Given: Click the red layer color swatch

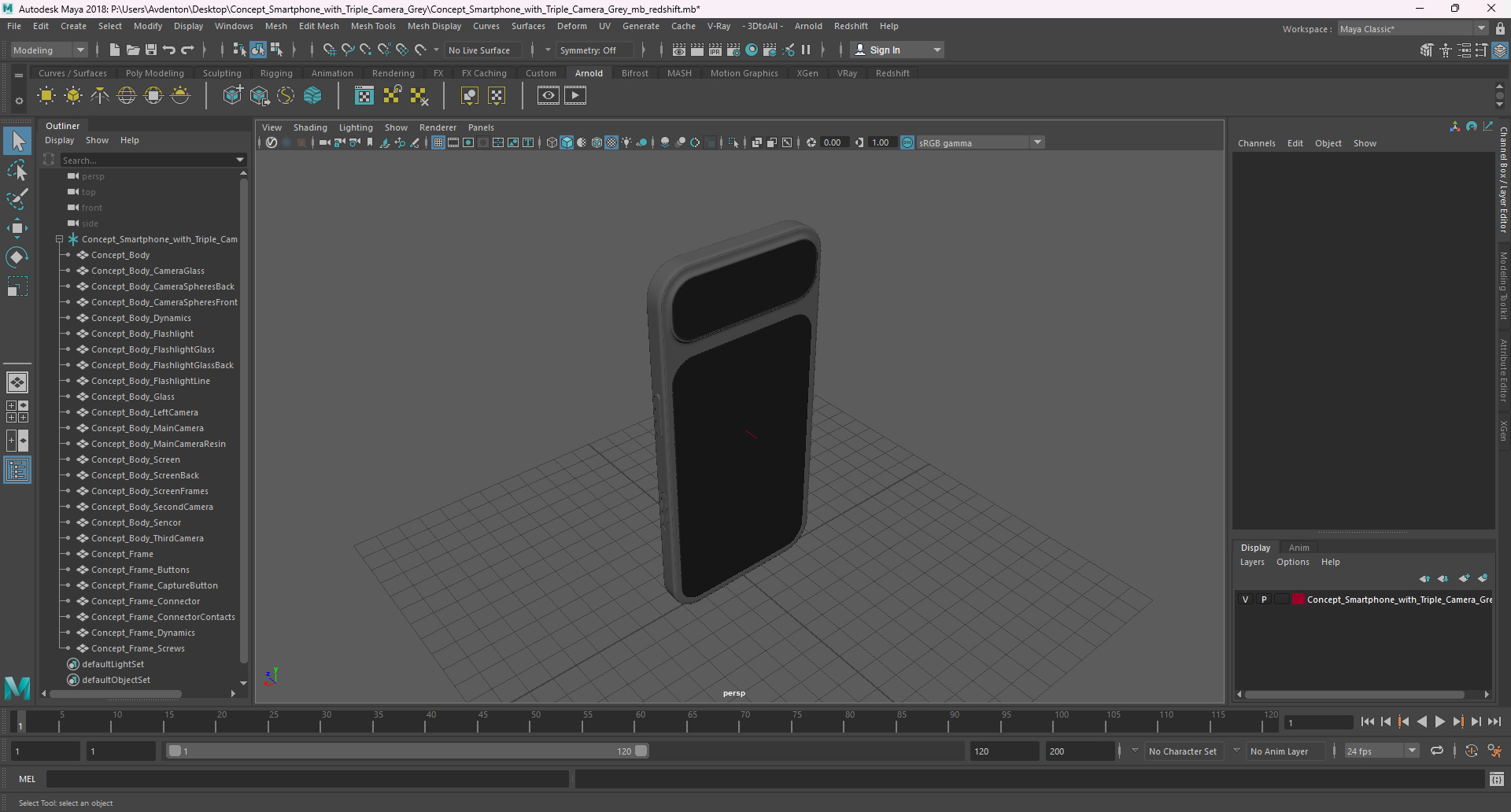Looking at the screenshot, I should [x=1298, y=600].
